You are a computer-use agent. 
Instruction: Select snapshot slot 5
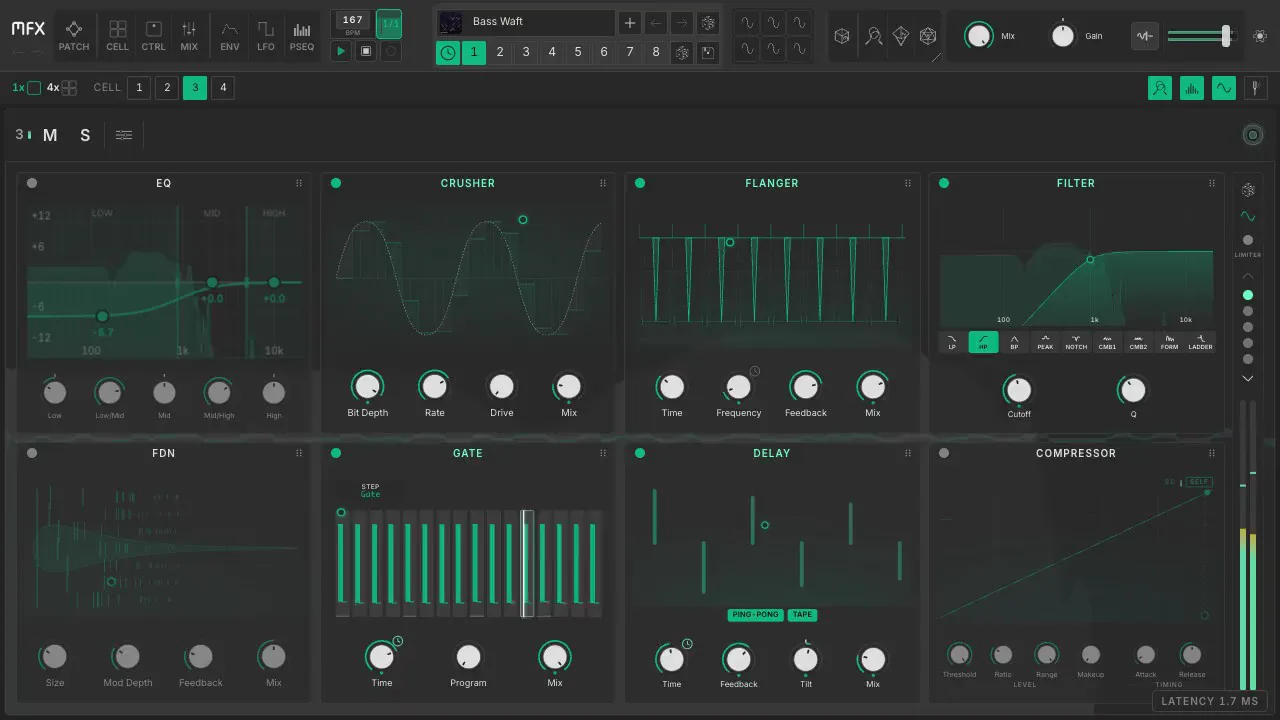[x=578, y=52]
